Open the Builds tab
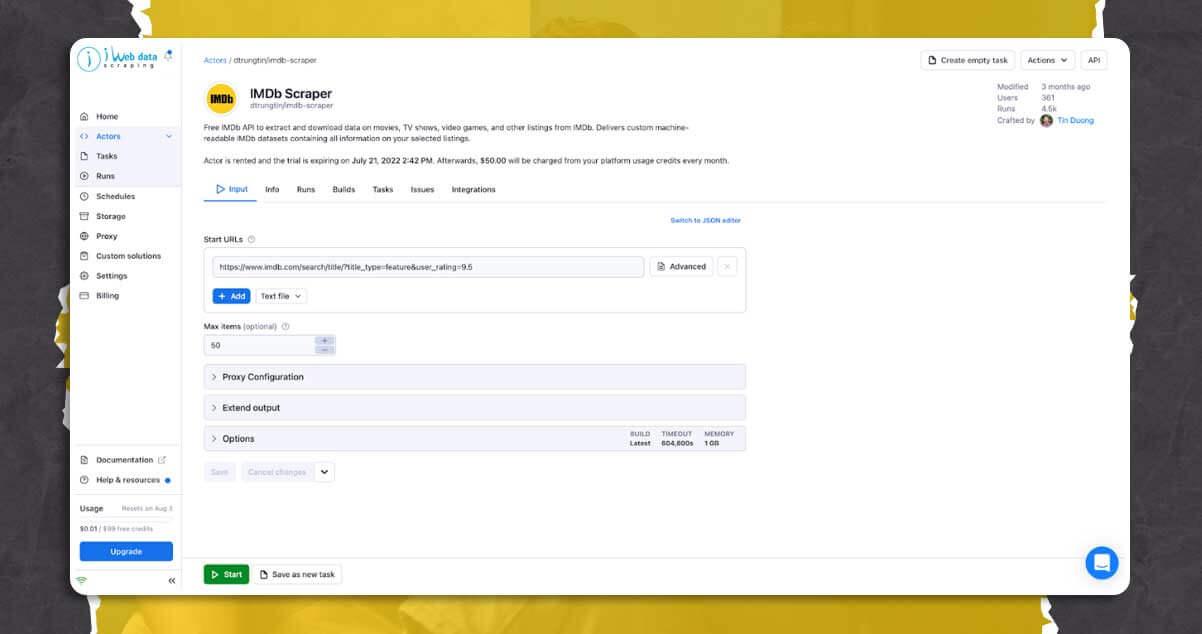The width and height of the screenshot is (1202, 634). click(343, 189)
